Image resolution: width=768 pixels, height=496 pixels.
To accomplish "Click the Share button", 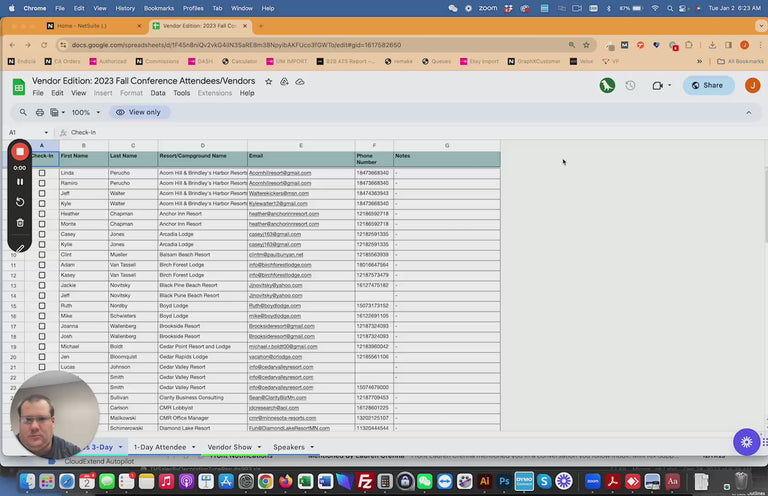I will tap(708, 85).
